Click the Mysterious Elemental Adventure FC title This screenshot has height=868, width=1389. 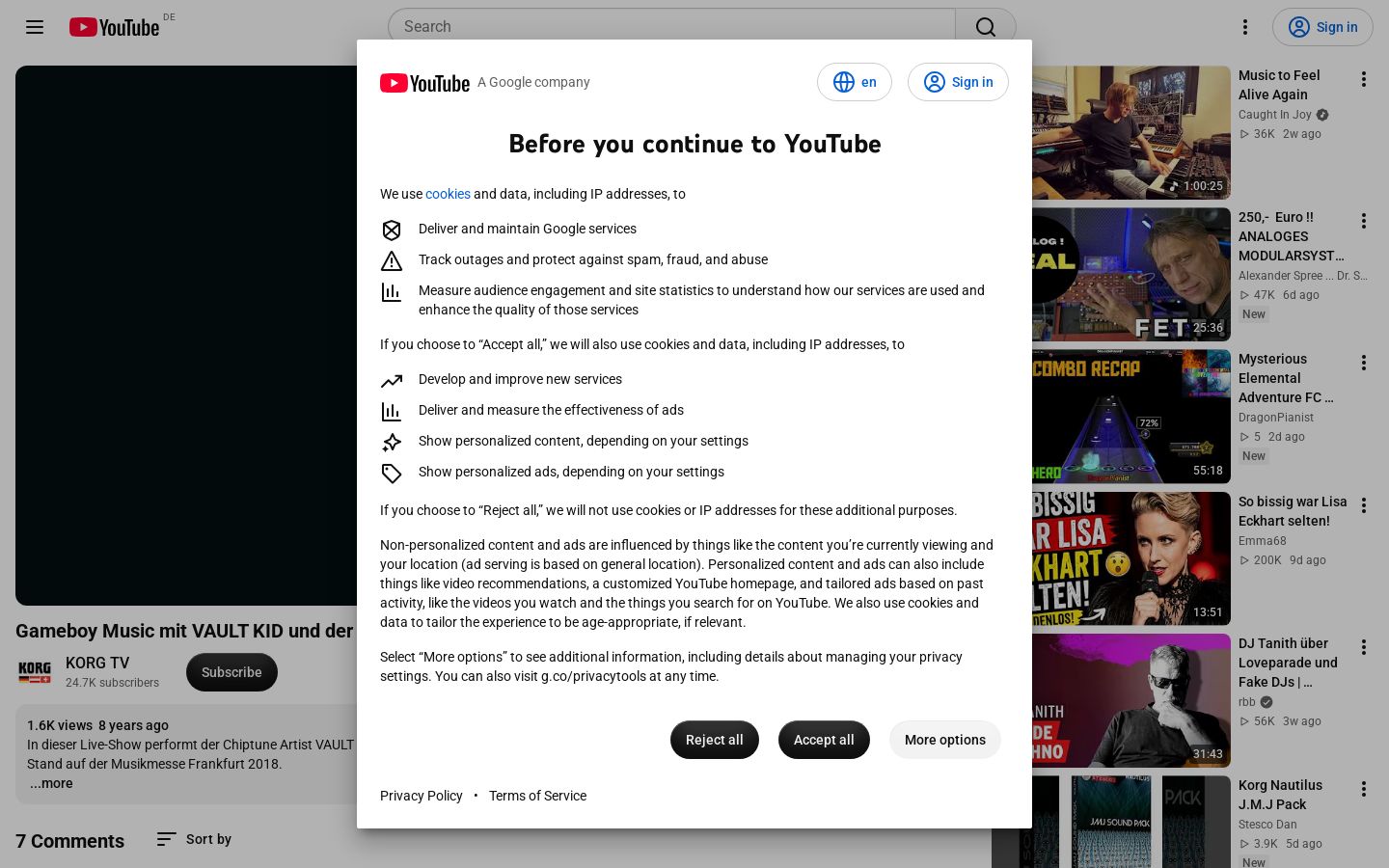[1286, 378]
